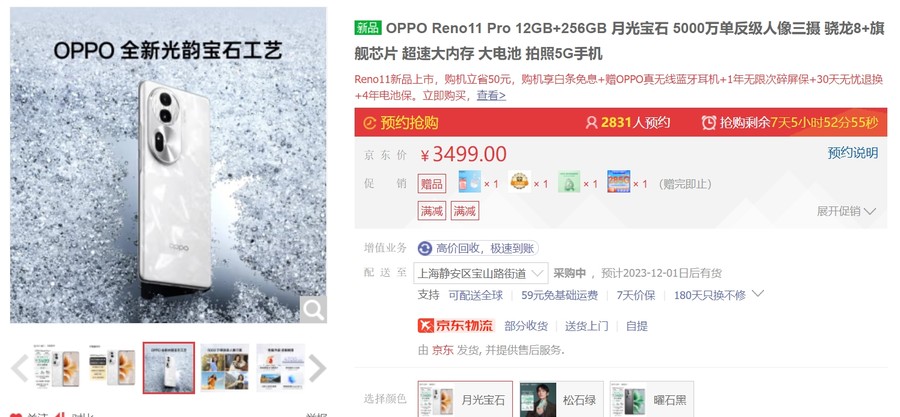Select the fourth thumbnail with portrait photos
This screenshot has height=417, width=900.
tap(225, 368)
